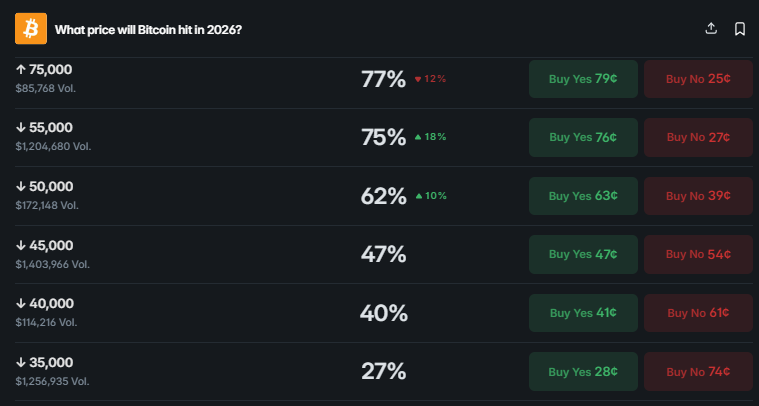Open the ↓ 35,000 outcome row
The width and height of the screenshot is (759, 406).
click(x=45, y=362)
